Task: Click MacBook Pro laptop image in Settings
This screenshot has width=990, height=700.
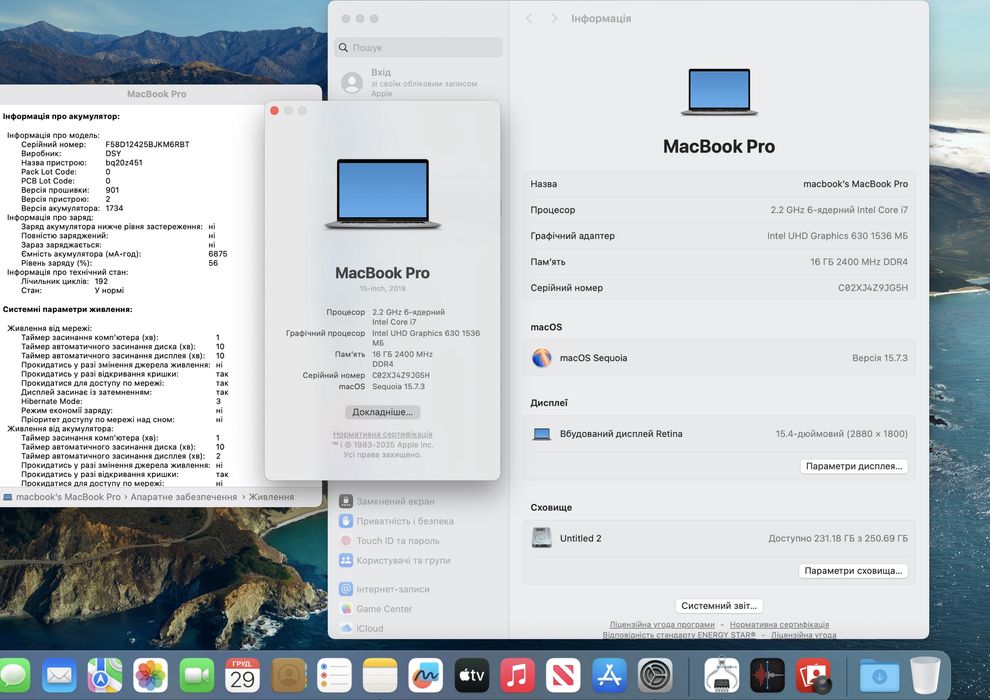Action: point(719,92)
